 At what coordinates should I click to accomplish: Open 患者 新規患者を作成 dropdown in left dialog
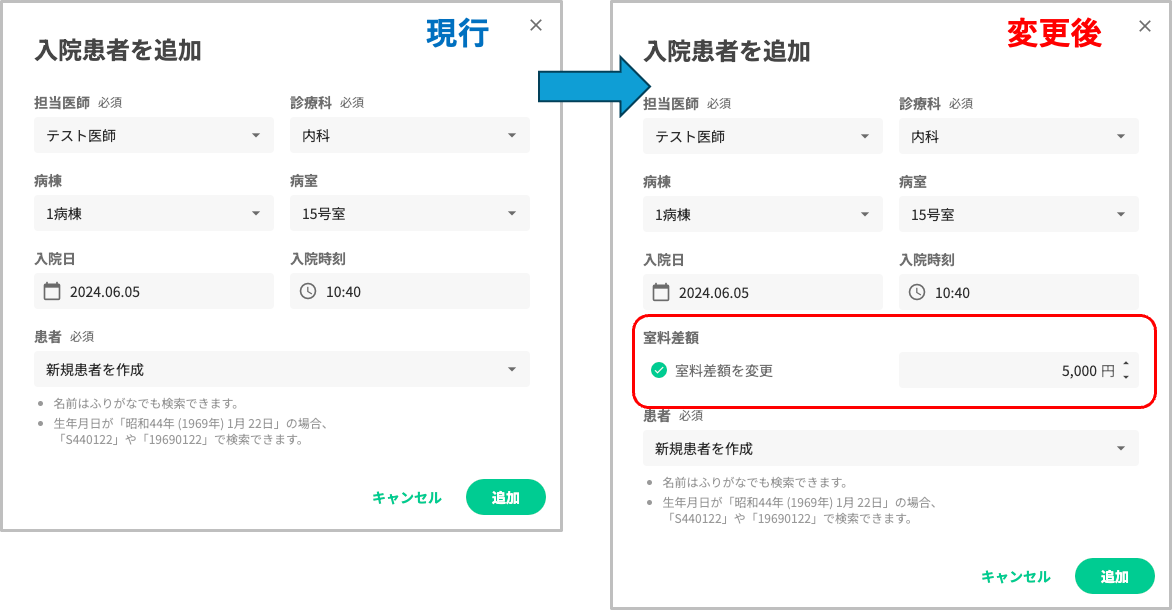click(282, 369)
